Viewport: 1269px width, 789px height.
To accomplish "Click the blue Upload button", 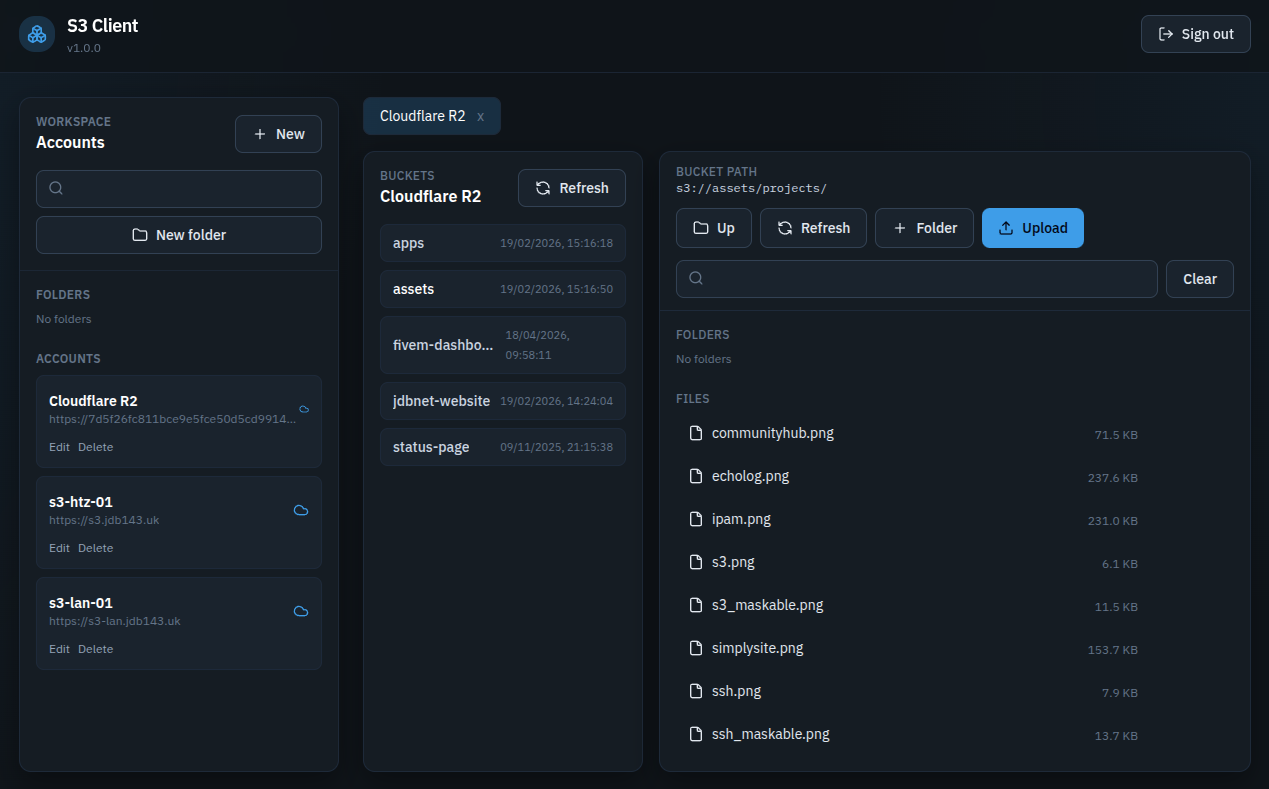I will [1033, 228].
